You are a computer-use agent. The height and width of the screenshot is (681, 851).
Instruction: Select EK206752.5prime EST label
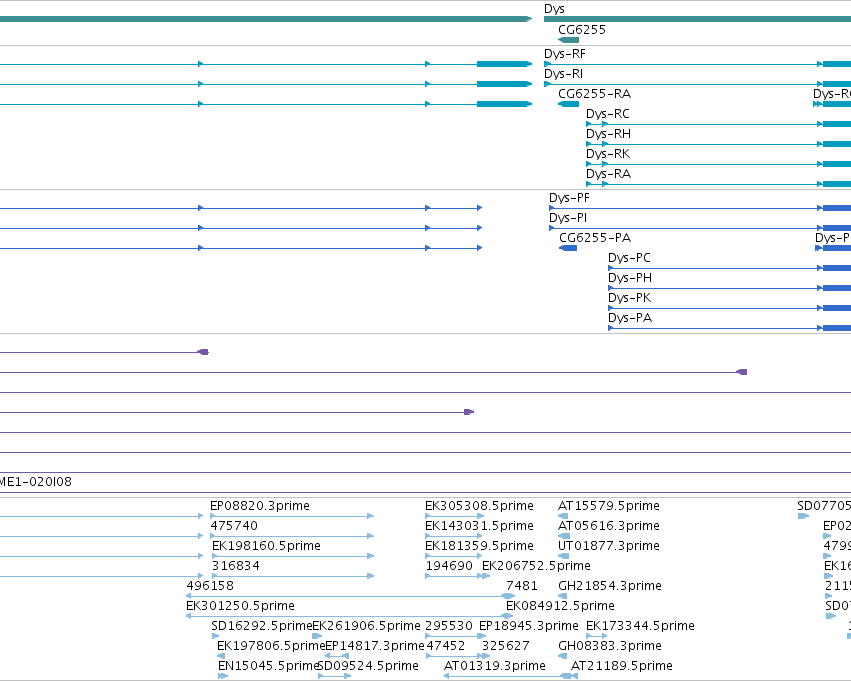pyautogui.click(x=536, y=567)
